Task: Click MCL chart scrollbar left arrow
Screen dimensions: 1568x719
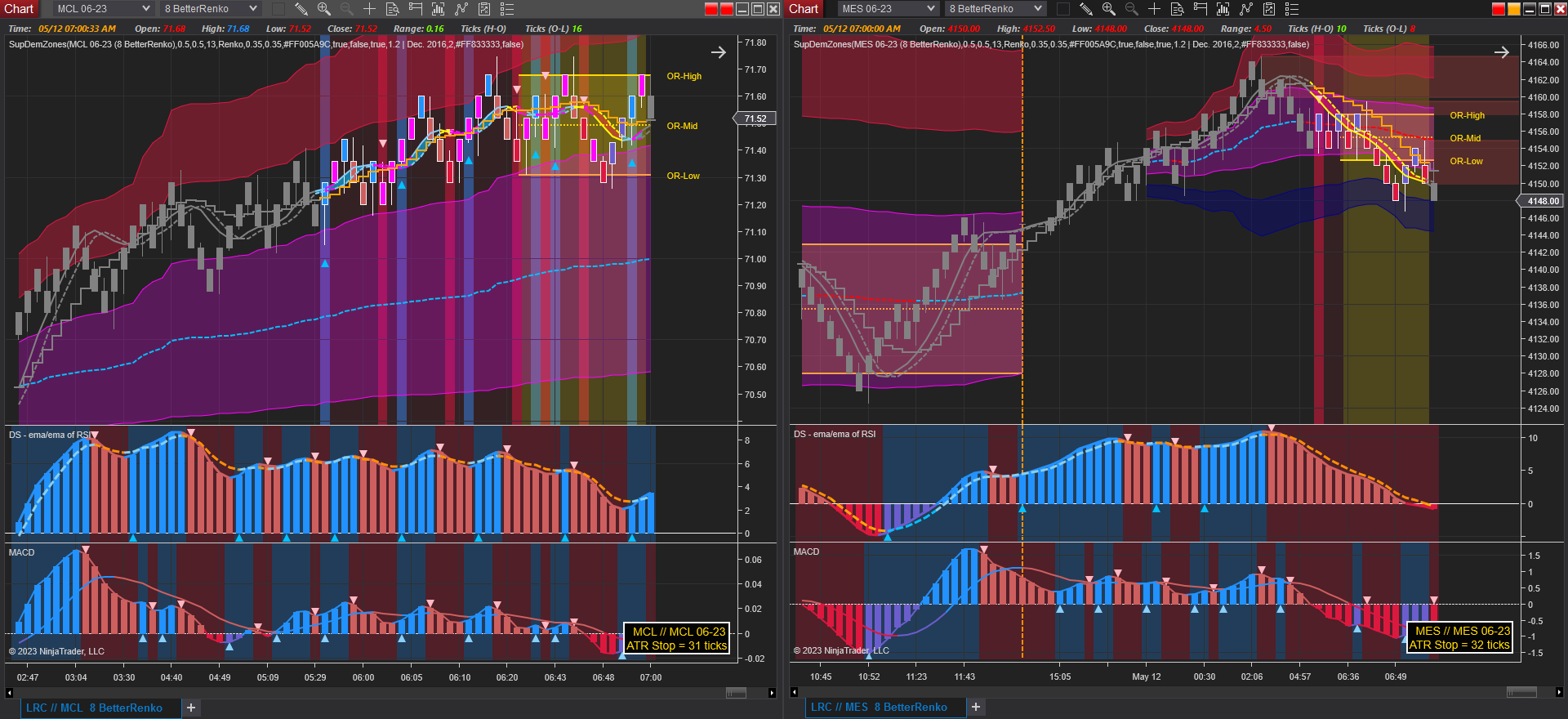Action: [9, 693]
